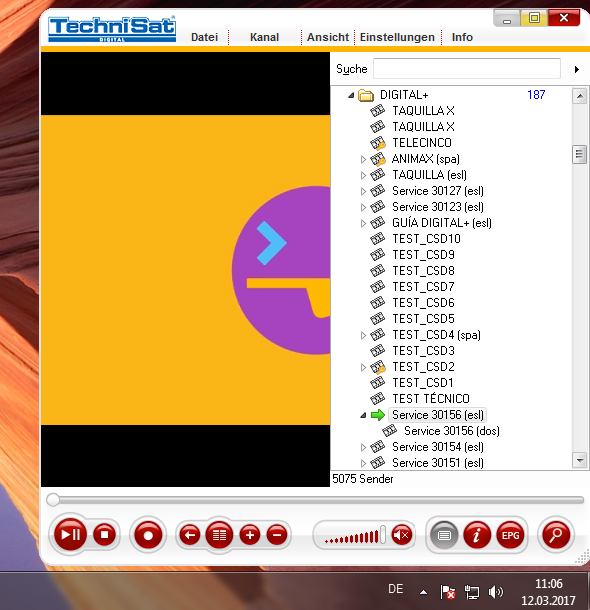Select the TEST_CSD1 channel
This screenshot has width=590, height=610.
coord(423,382)
